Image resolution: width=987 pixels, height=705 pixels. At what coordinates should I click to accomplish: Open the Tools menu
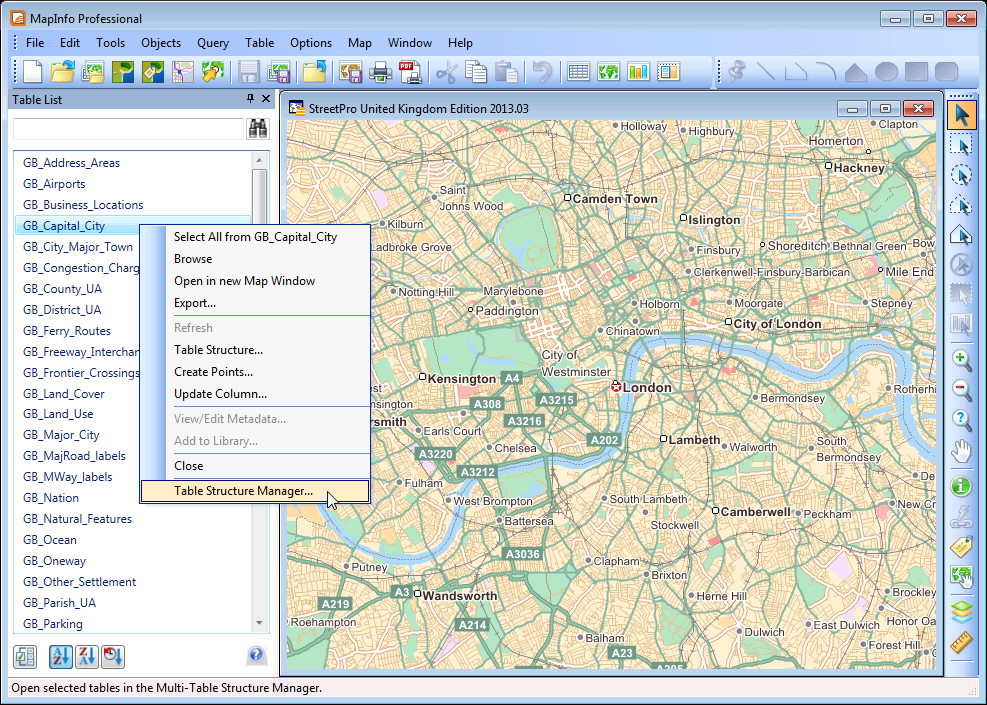tap(110, 43)
